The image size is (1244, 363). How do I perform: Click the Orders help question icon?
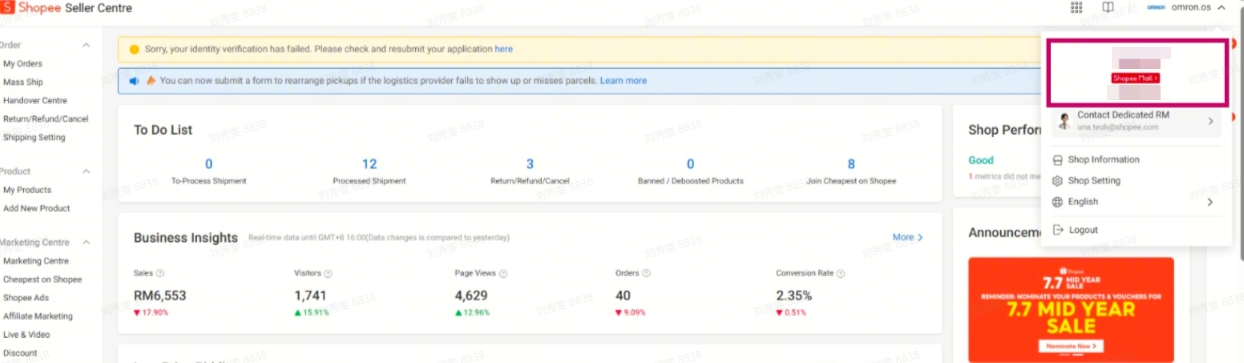(x=645, y=273)
